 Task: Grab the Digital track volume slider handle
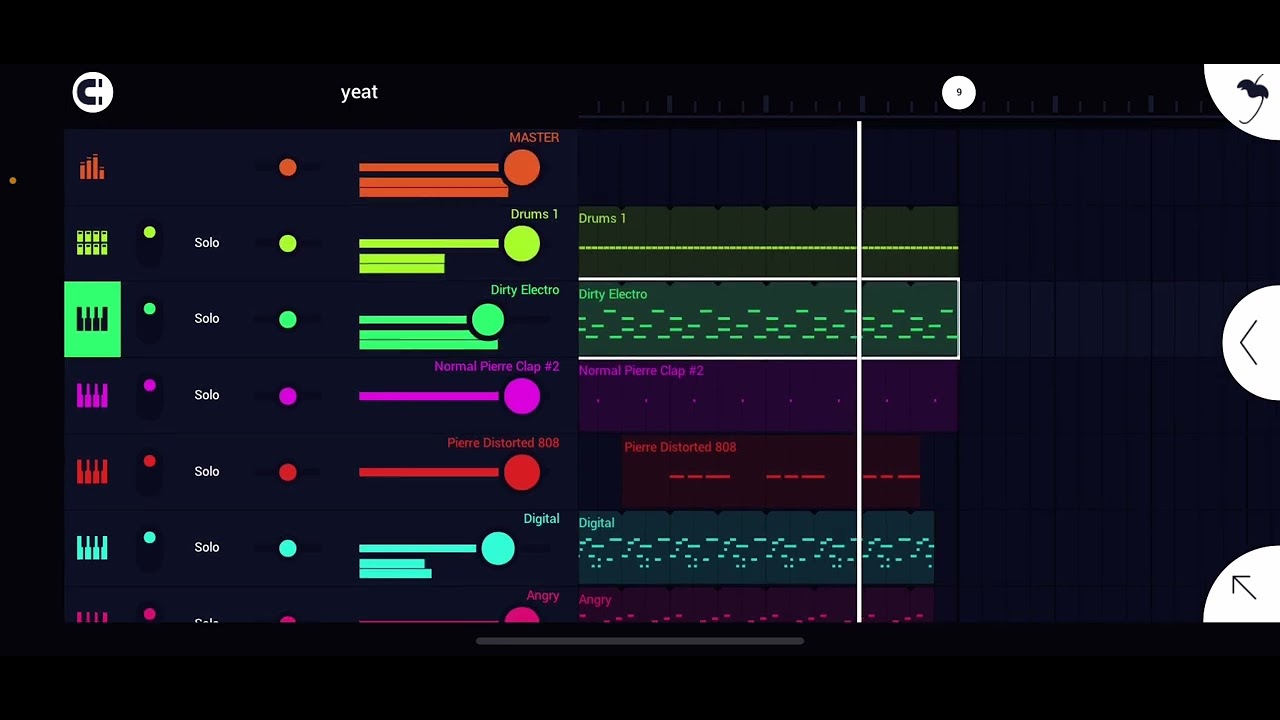[498, 548]
